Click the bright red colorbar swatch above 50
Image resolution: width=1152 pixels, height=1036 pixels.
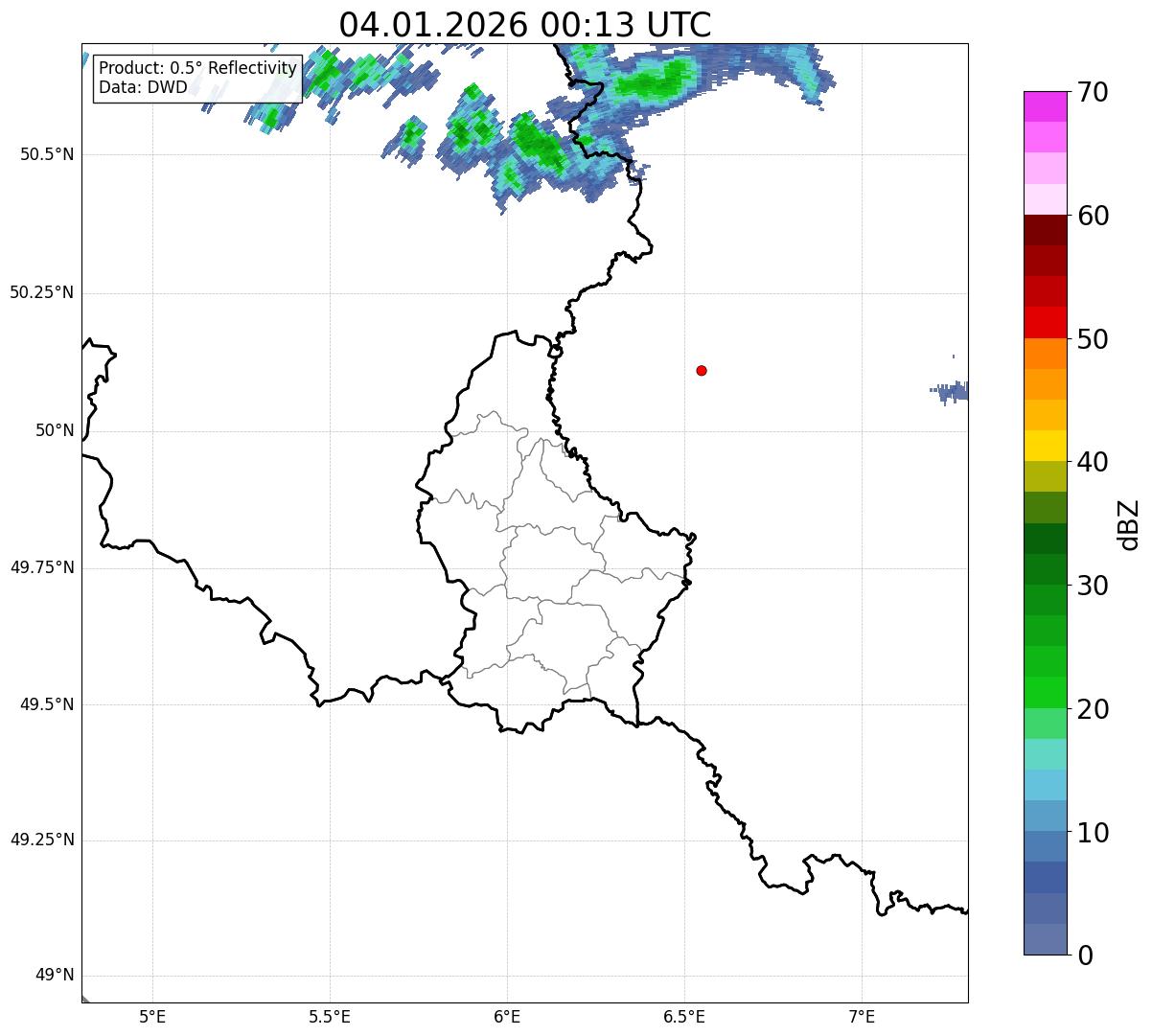[1045, 323]
